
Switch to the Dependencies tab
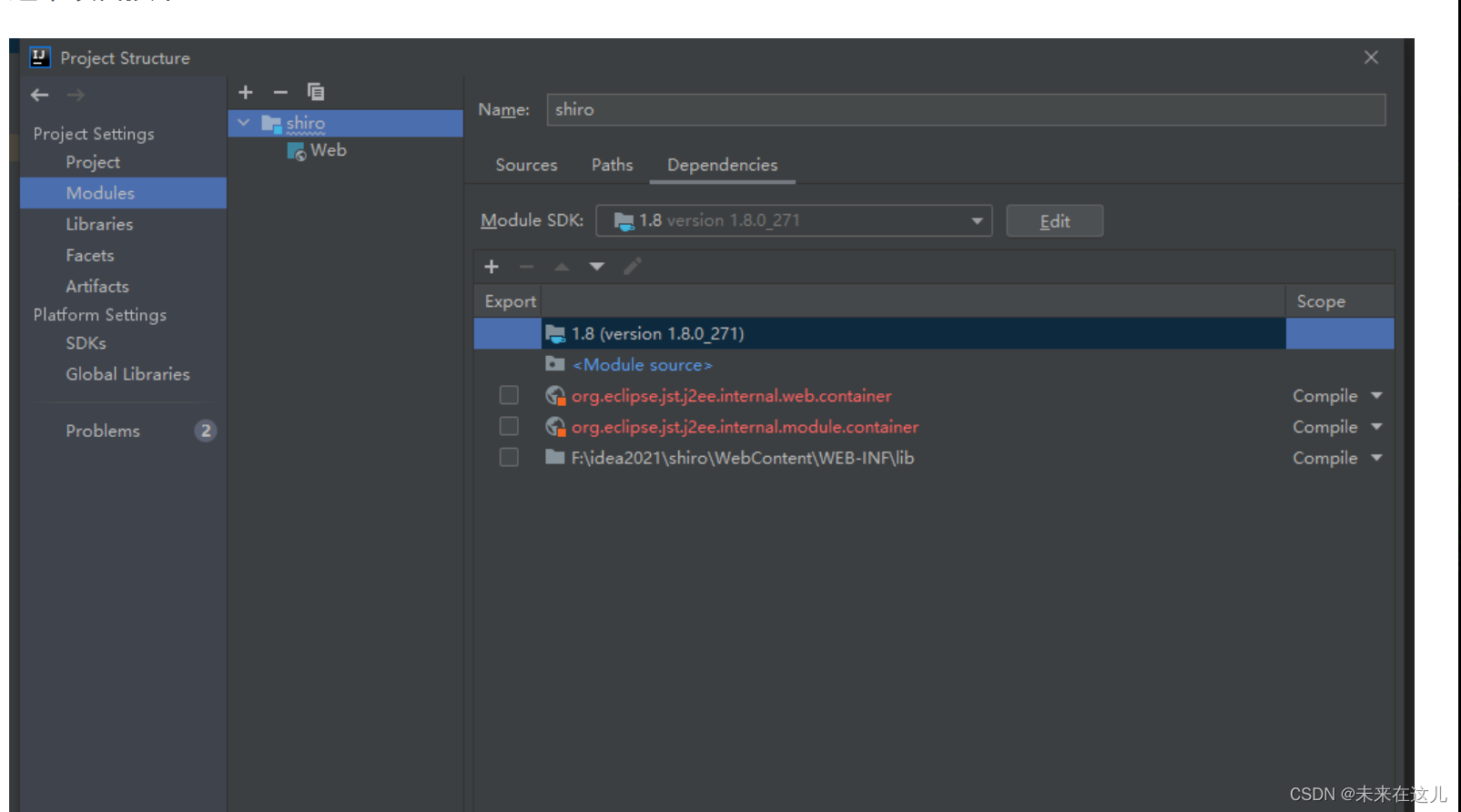click(x=723, y=165)
